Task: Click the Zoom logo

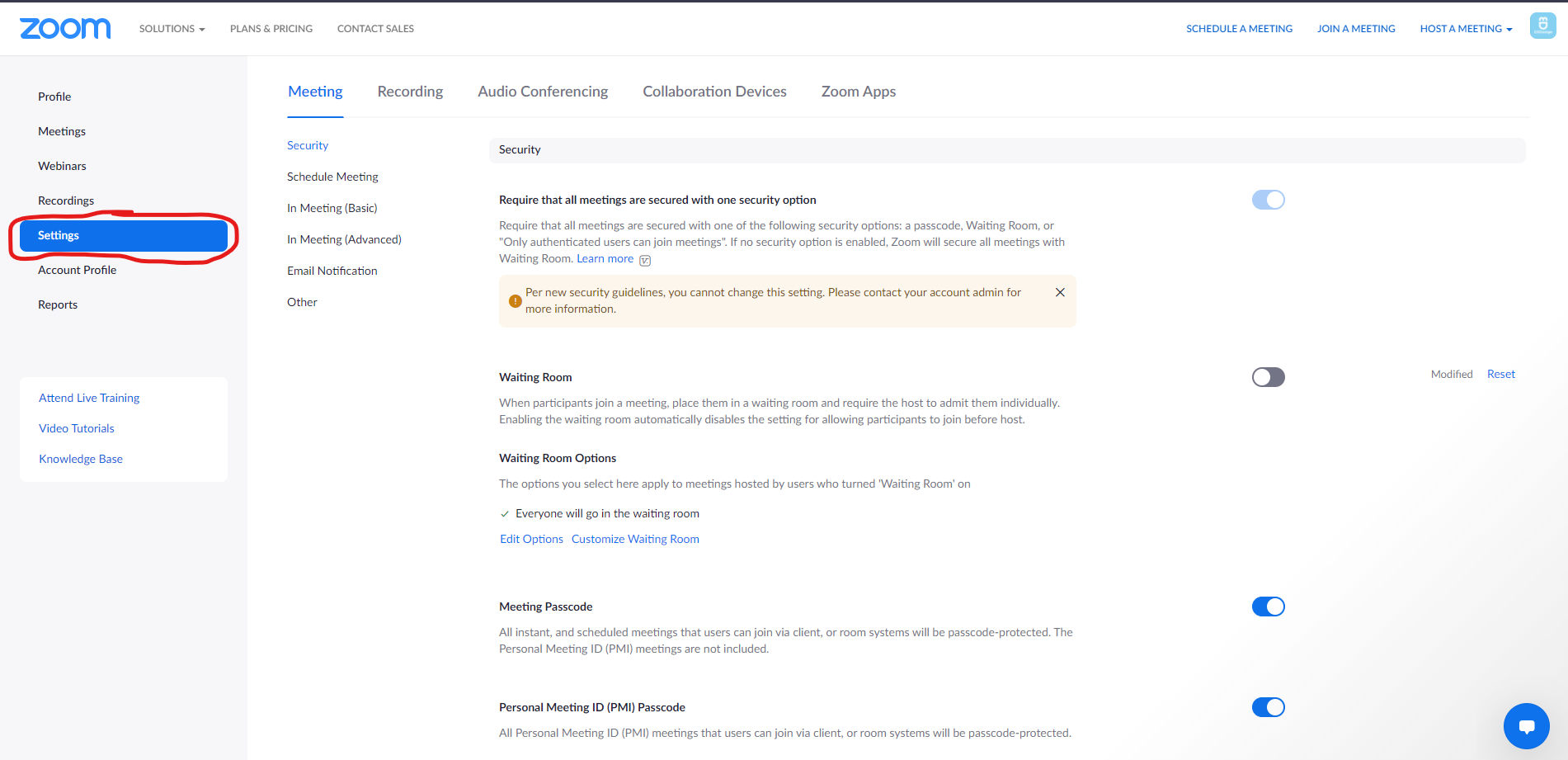Action: [65, 28]
